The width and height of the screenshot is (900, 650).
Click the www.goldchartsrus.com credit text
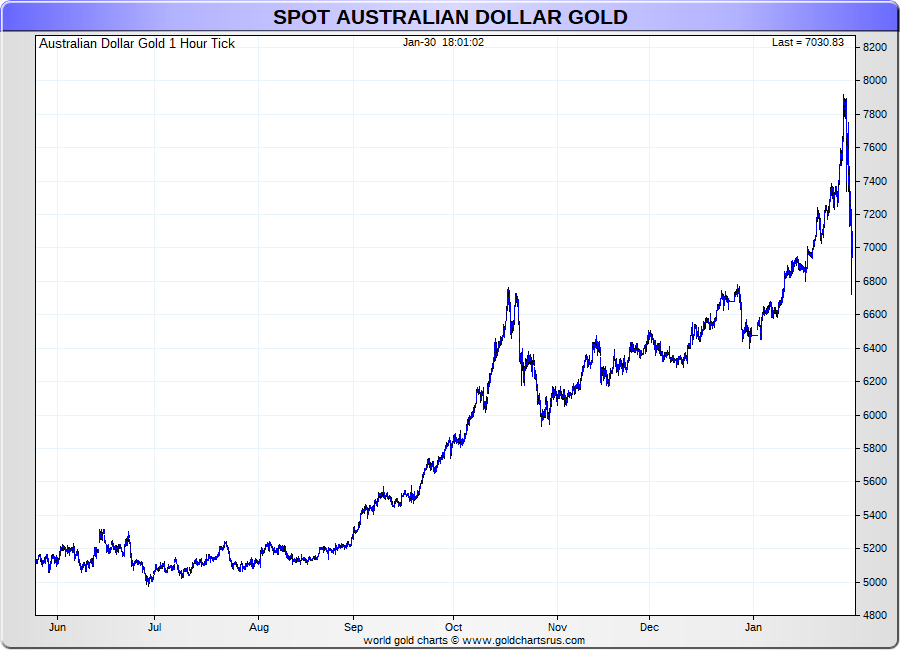click(x=523, y=640)
